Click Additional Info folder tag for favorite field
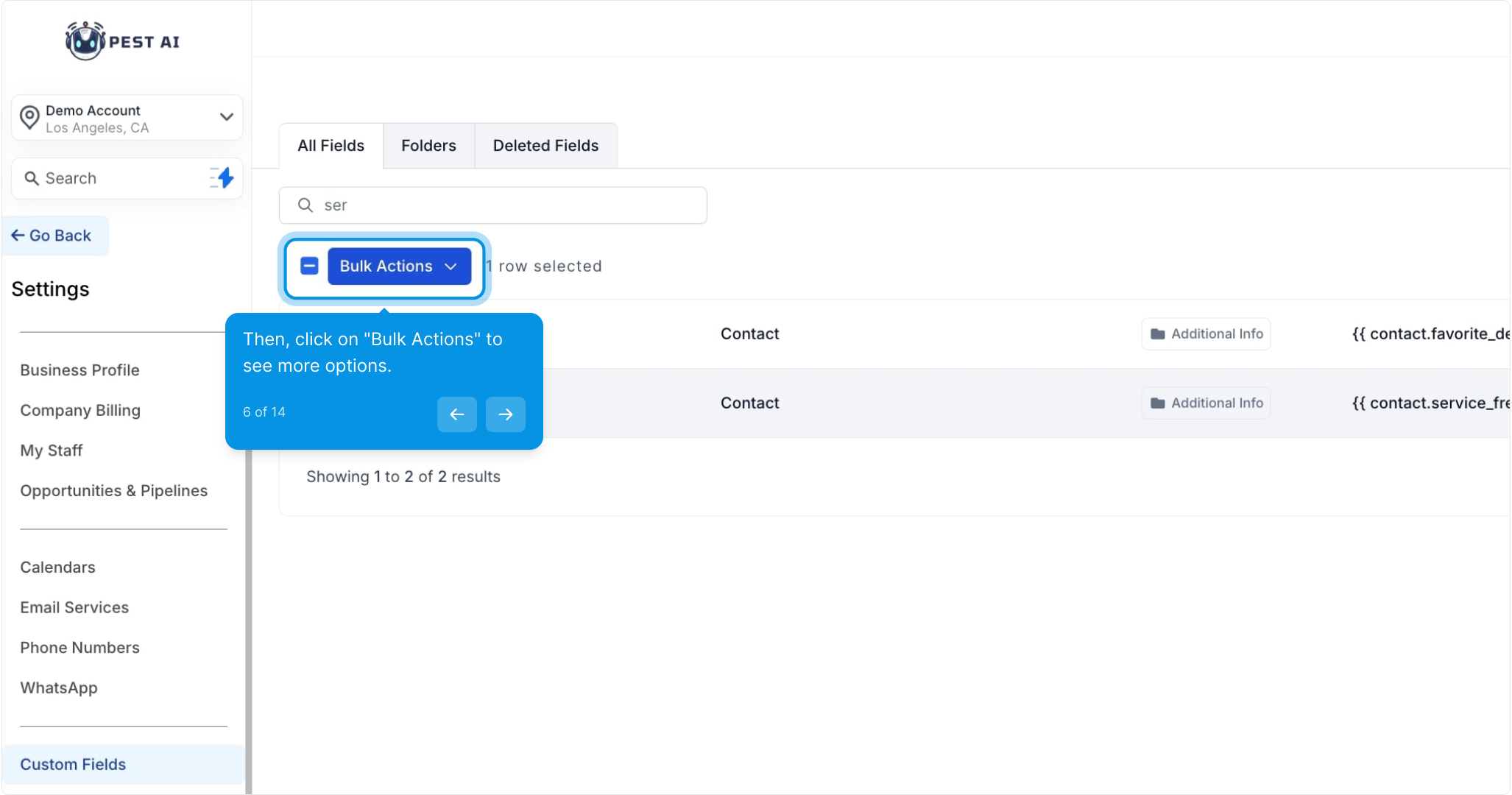 tap(1206, 334)
